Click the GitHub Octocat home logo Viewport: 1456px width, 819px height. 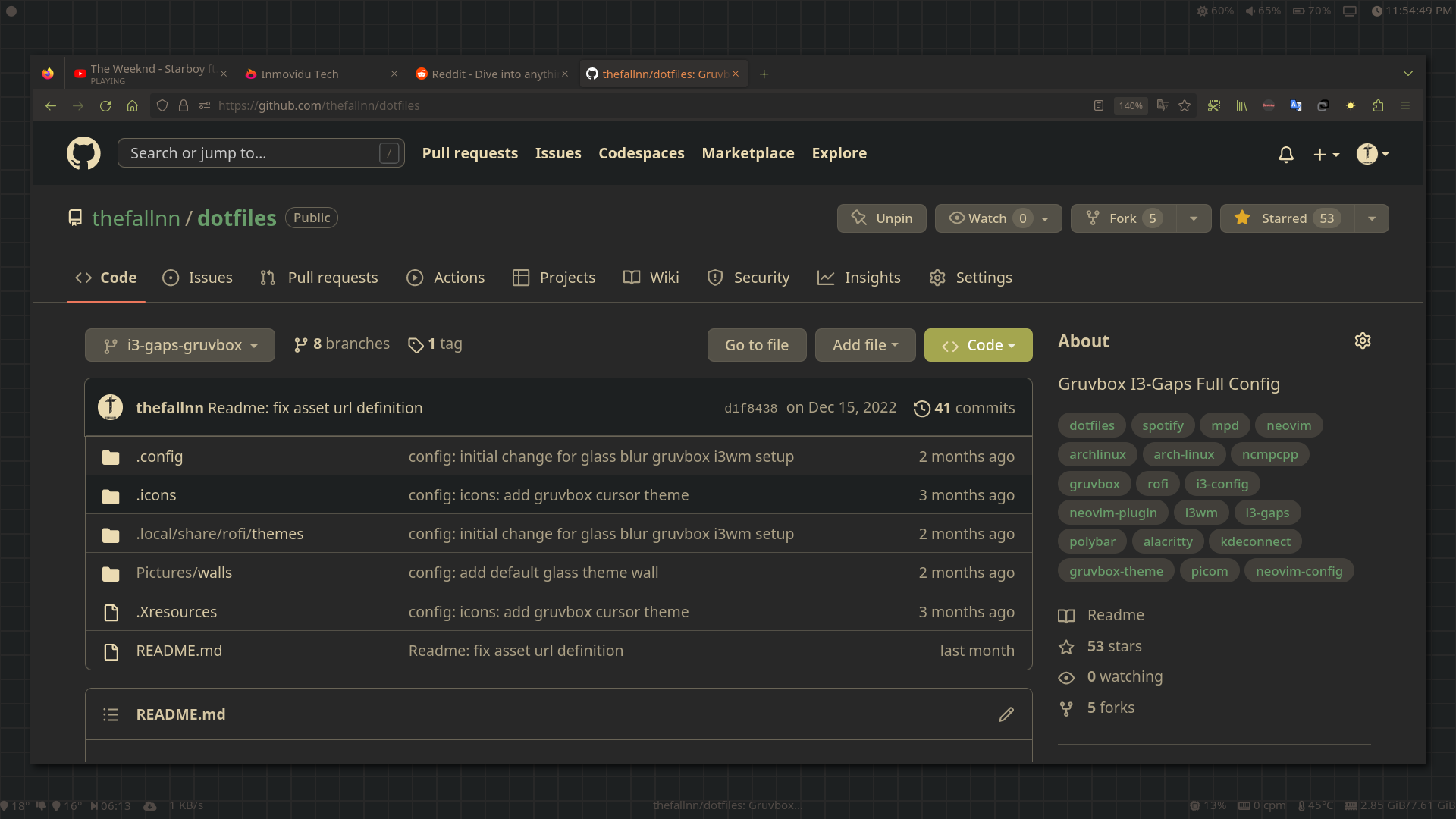pos(83,153)
